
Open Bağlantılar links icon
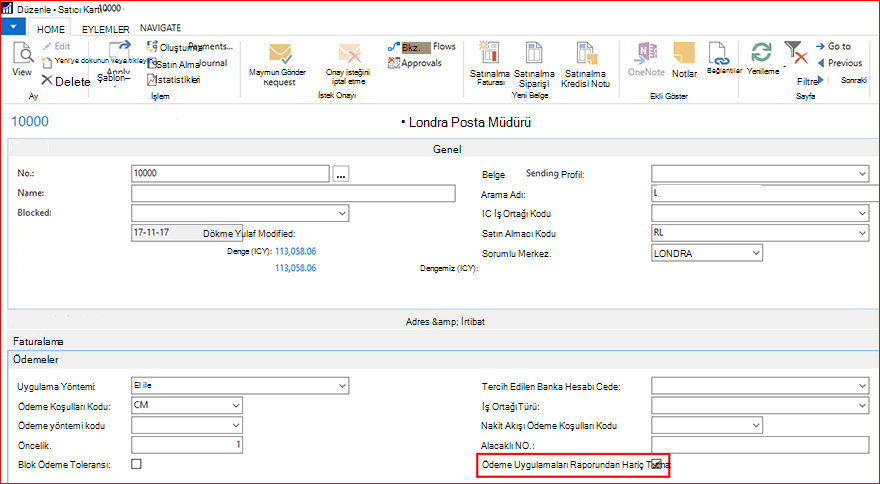719,54
